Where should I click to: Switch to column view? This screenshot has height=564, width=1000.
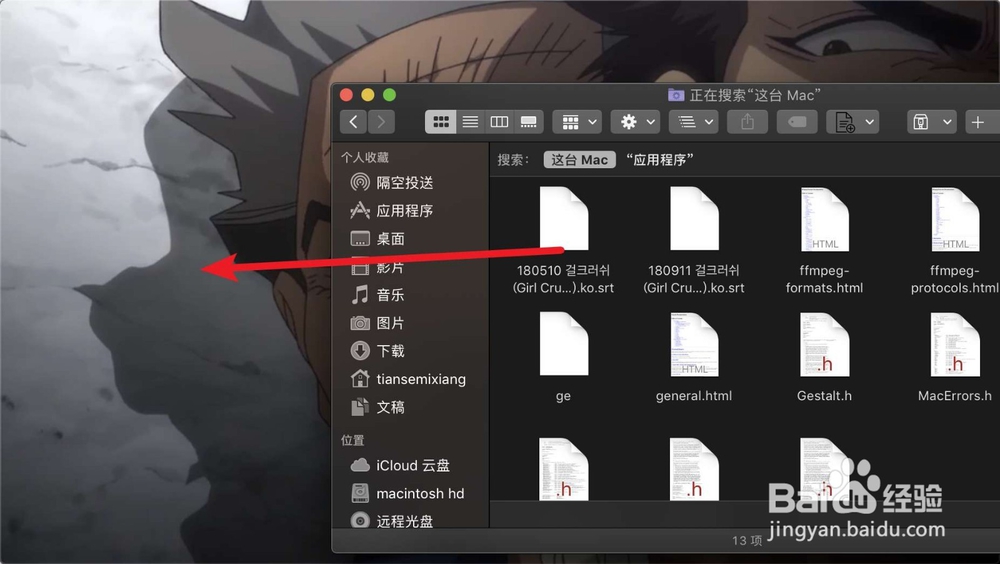point(499,121)
